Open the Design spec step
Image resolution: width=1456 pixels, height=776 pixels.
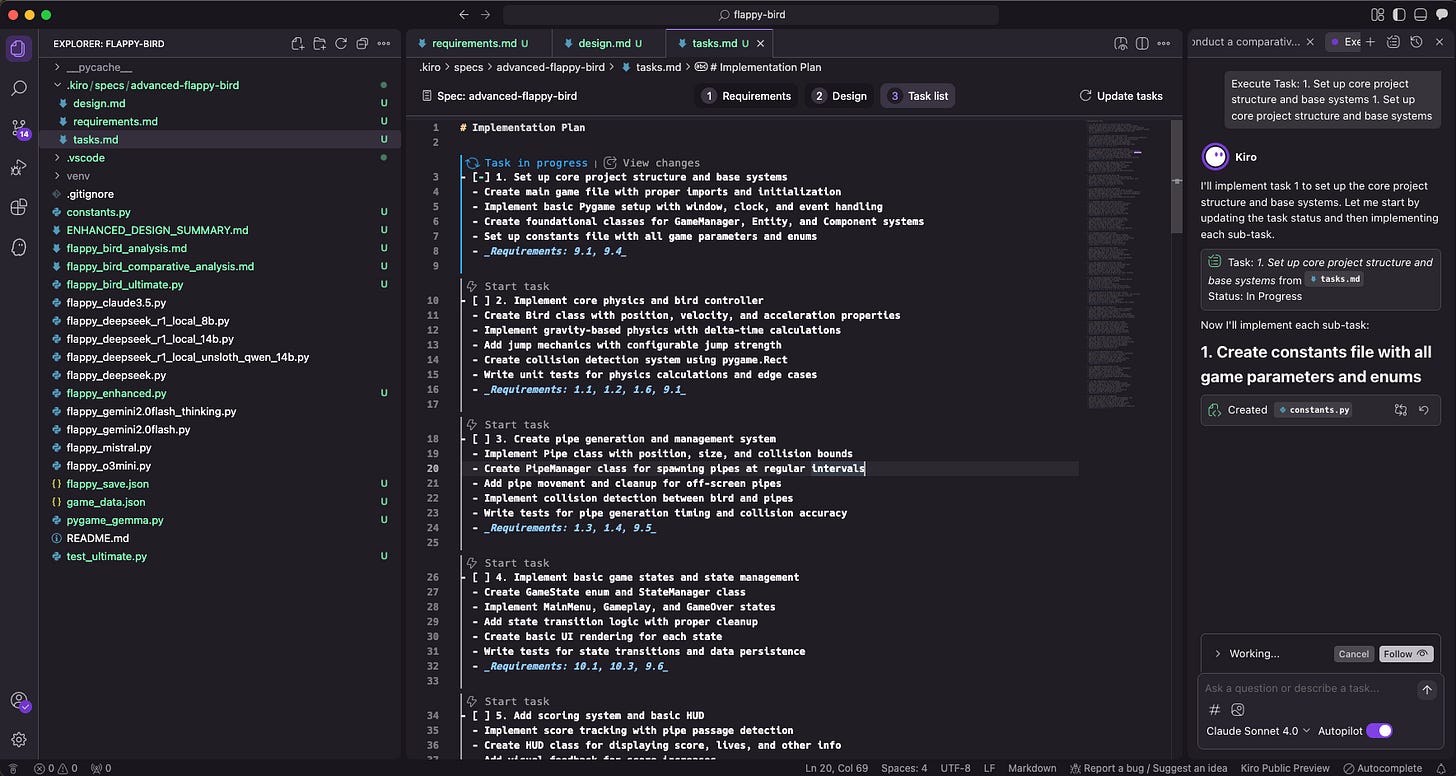pyautogui.click(x=840, y=96)
